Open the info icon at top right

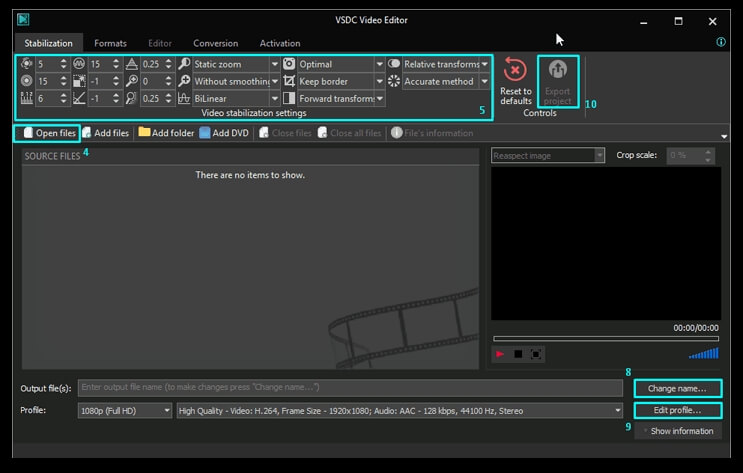coord(721,43)
